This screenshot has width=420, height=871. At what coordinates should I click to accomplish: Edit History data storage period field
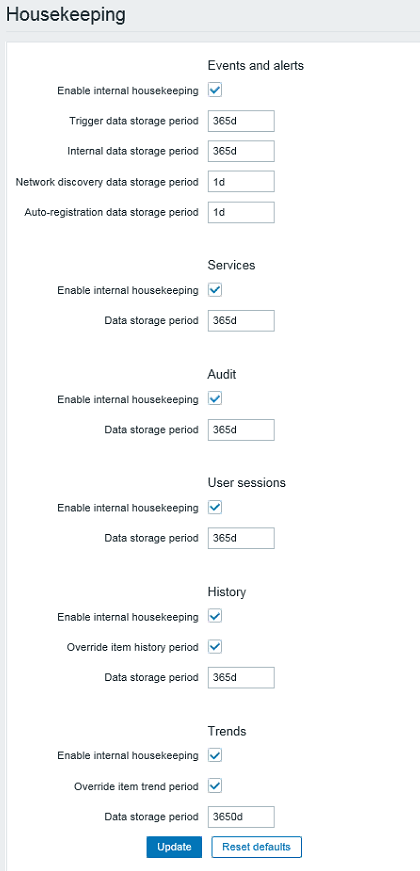[x=241, y=678]
